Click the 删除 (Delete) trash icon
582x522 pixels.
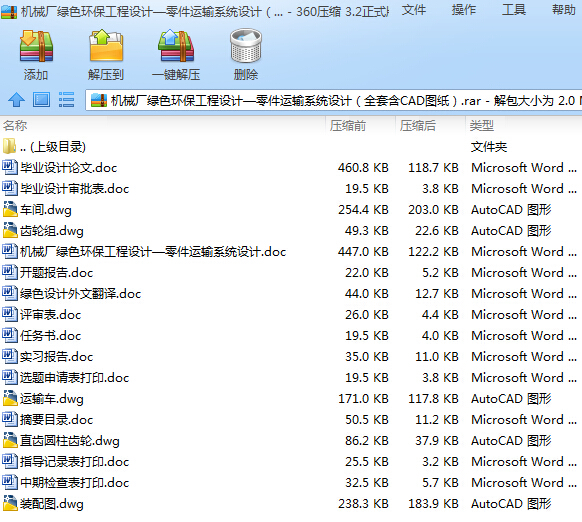tap(246, 46)
